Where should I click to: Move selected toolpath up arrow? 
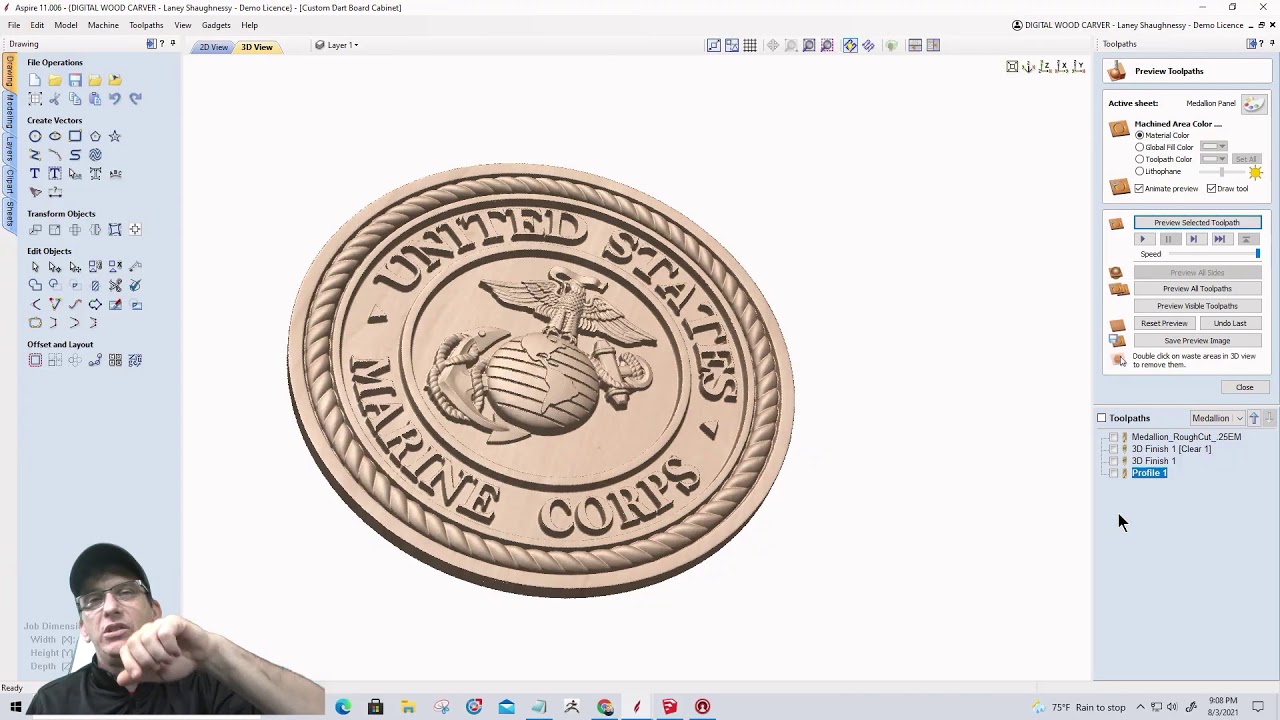(1254, 418)
